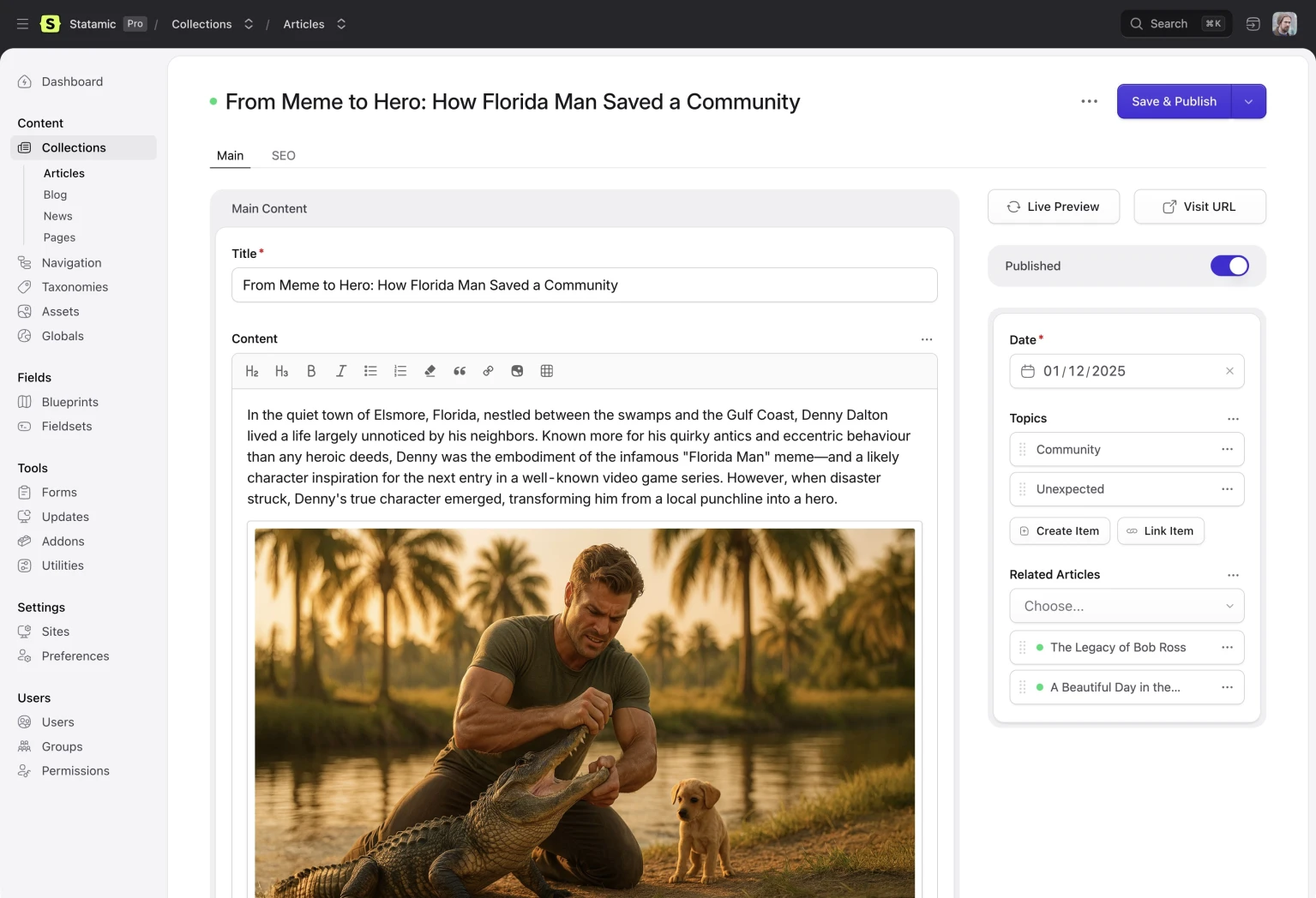Insert a blockquote using the quote icon
This screenshot has width=1316, height=898.
point(460,371)
